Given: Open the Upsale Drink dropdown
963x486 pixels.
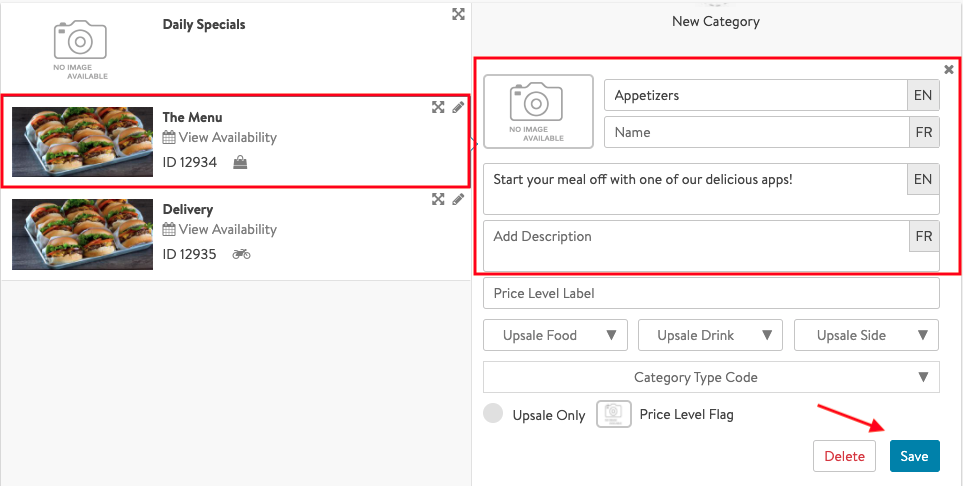Looking at the screenshot, I should click(710, 335).
